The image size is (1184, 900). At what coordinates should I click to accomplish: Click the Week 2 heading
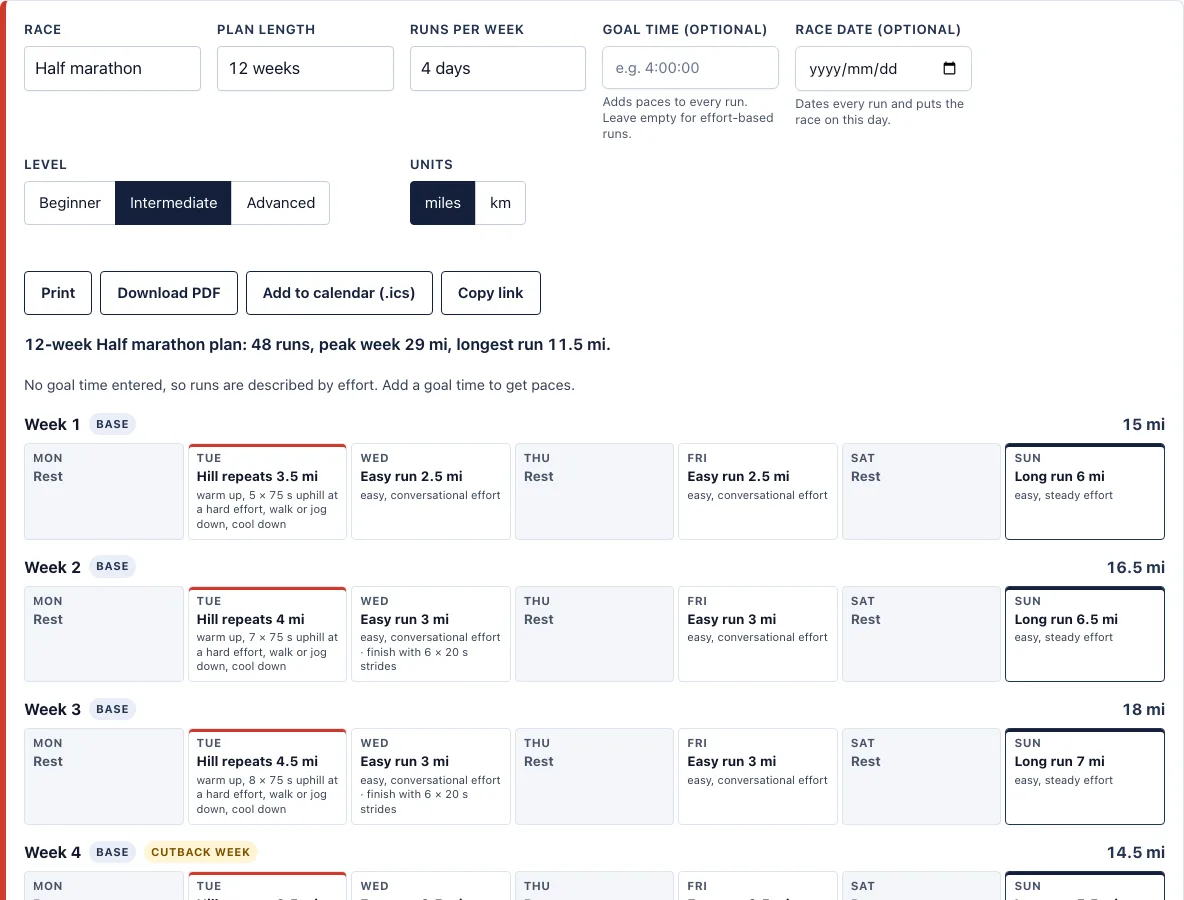click(x=52, y=567)
